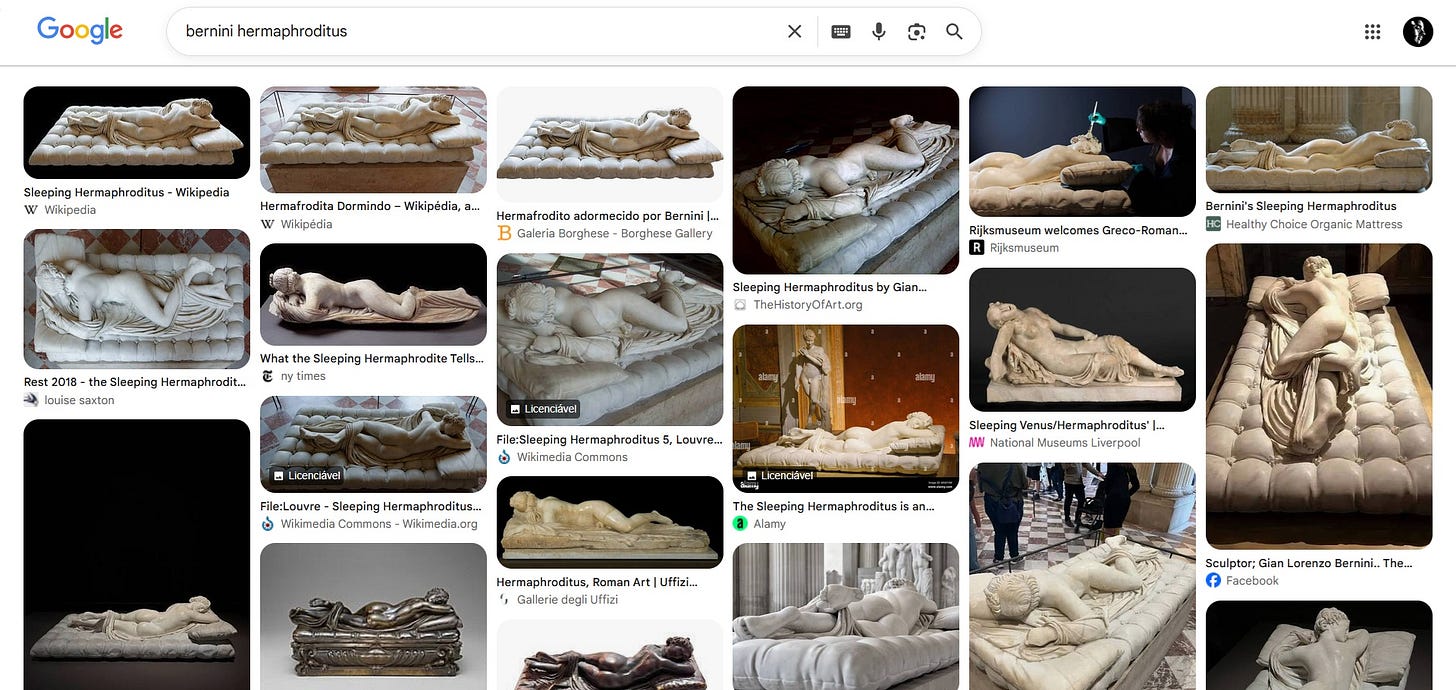The width and height of the screenshot is (1456, 690).
Task: Open the louise saxton Rest 2018 thumbnail
Action: (137, 299)
